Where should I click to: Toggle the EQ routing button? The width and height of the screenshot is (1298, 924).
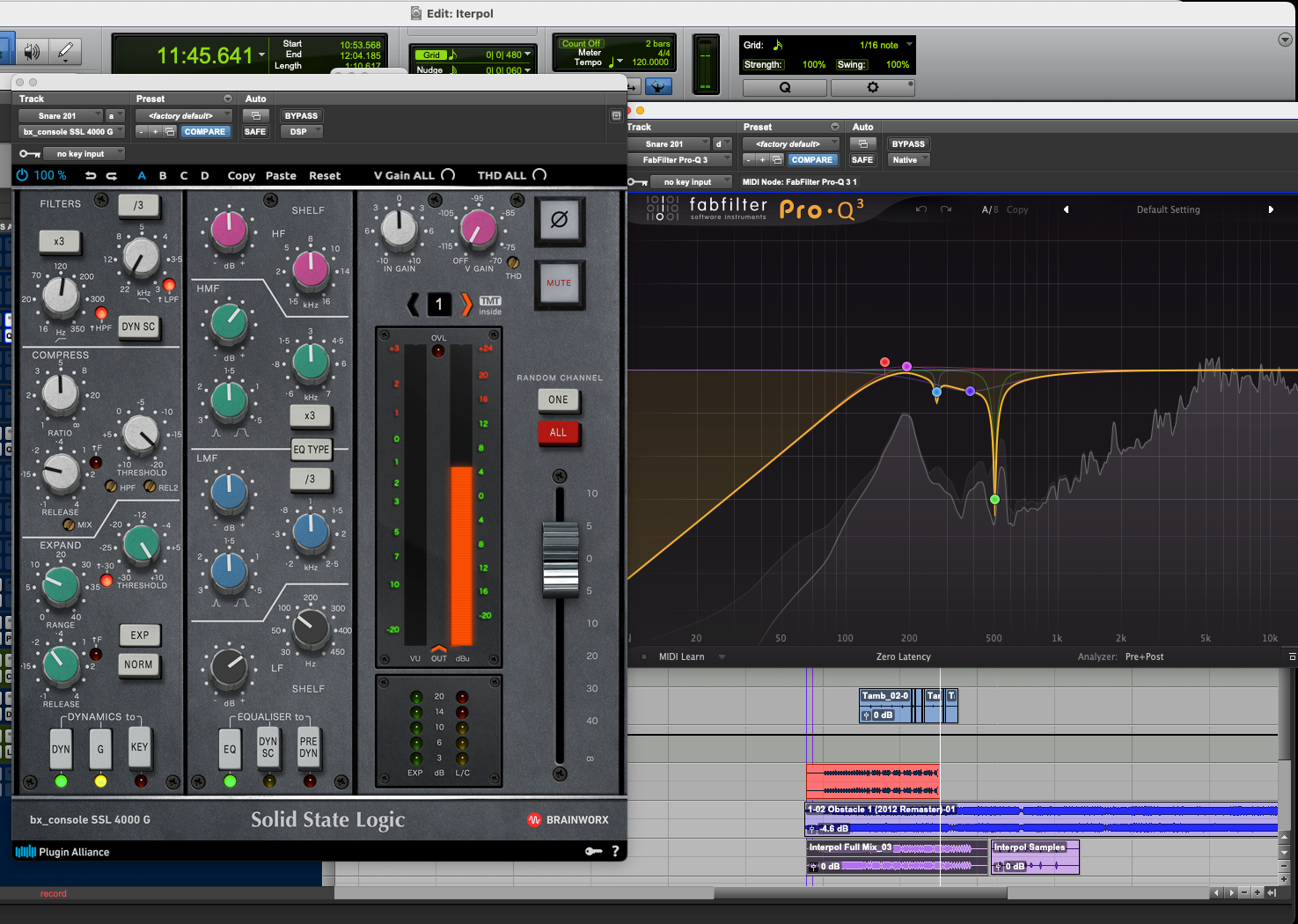[x=230, y=750]
